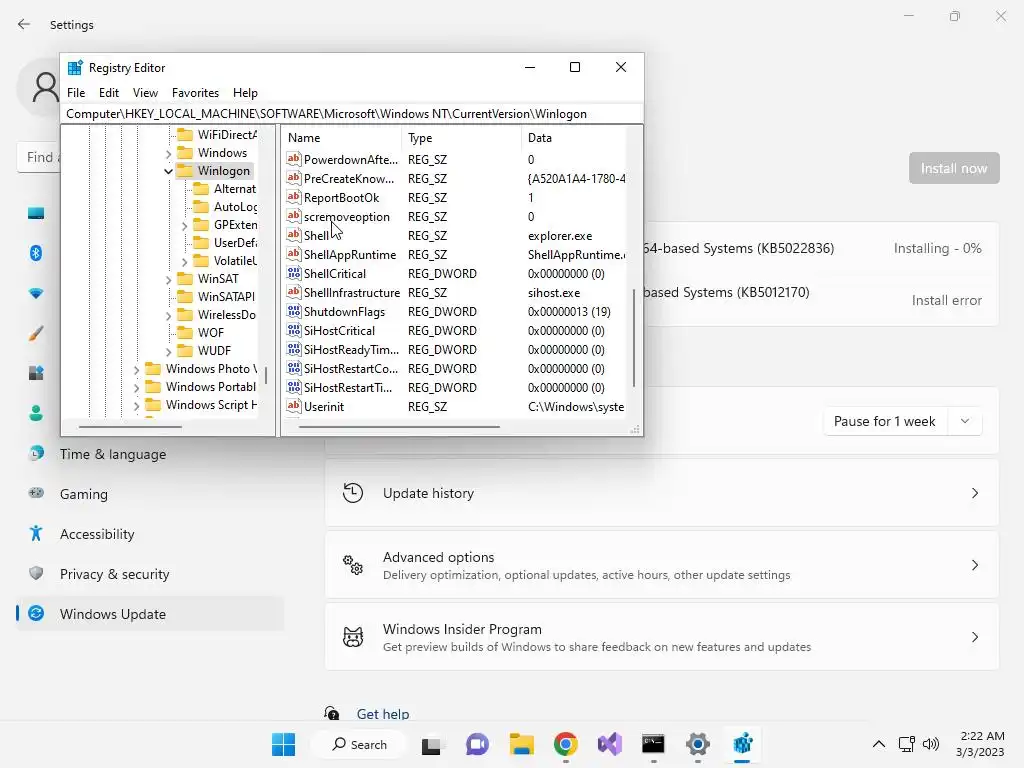The height and width of the screenshot is (768, 1024).
Task: Click the Time & language icon
Action: tap(36, 453)
